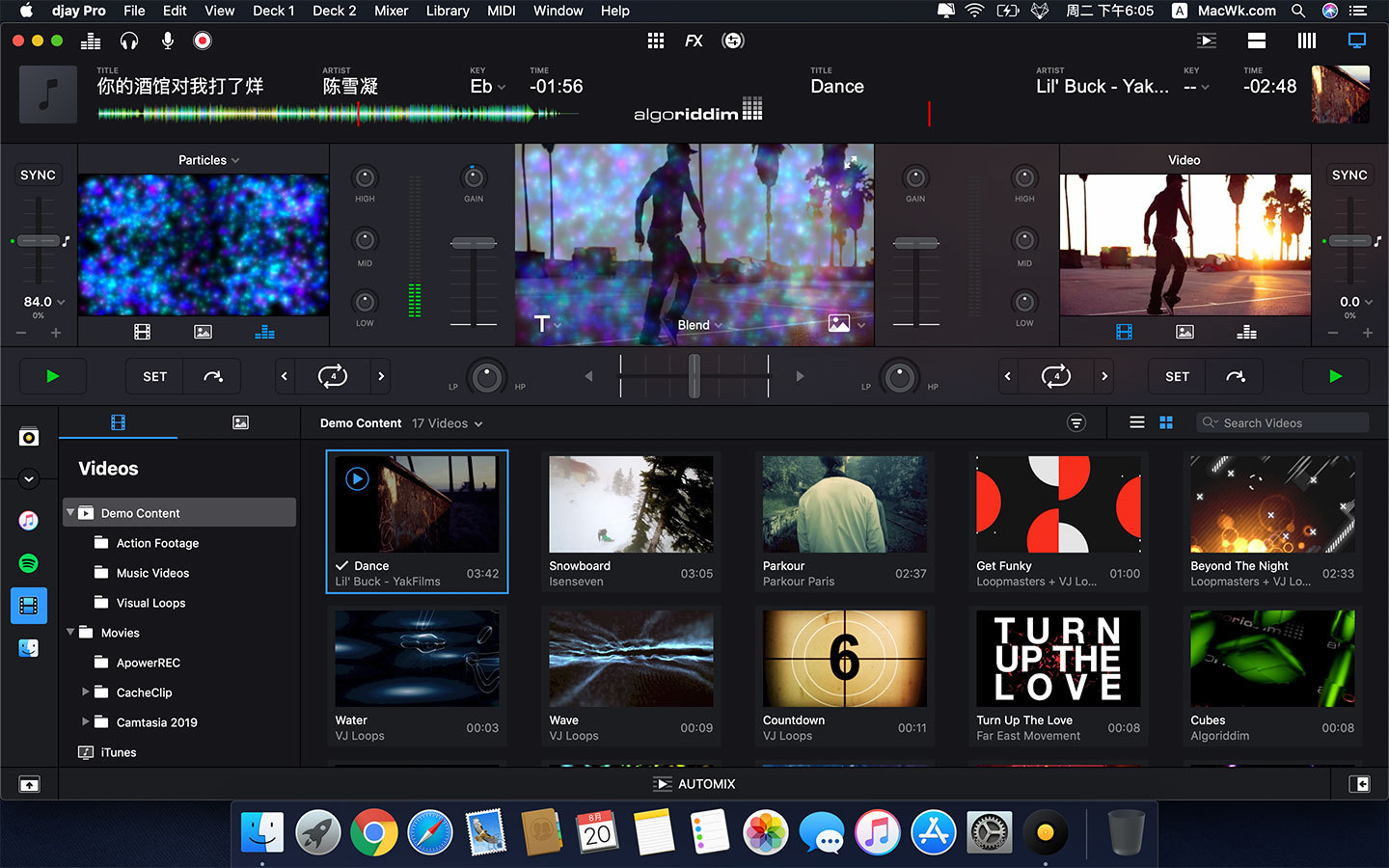
Task: Select Deck 1 photo source icon
Action: (x=203, y=332)
